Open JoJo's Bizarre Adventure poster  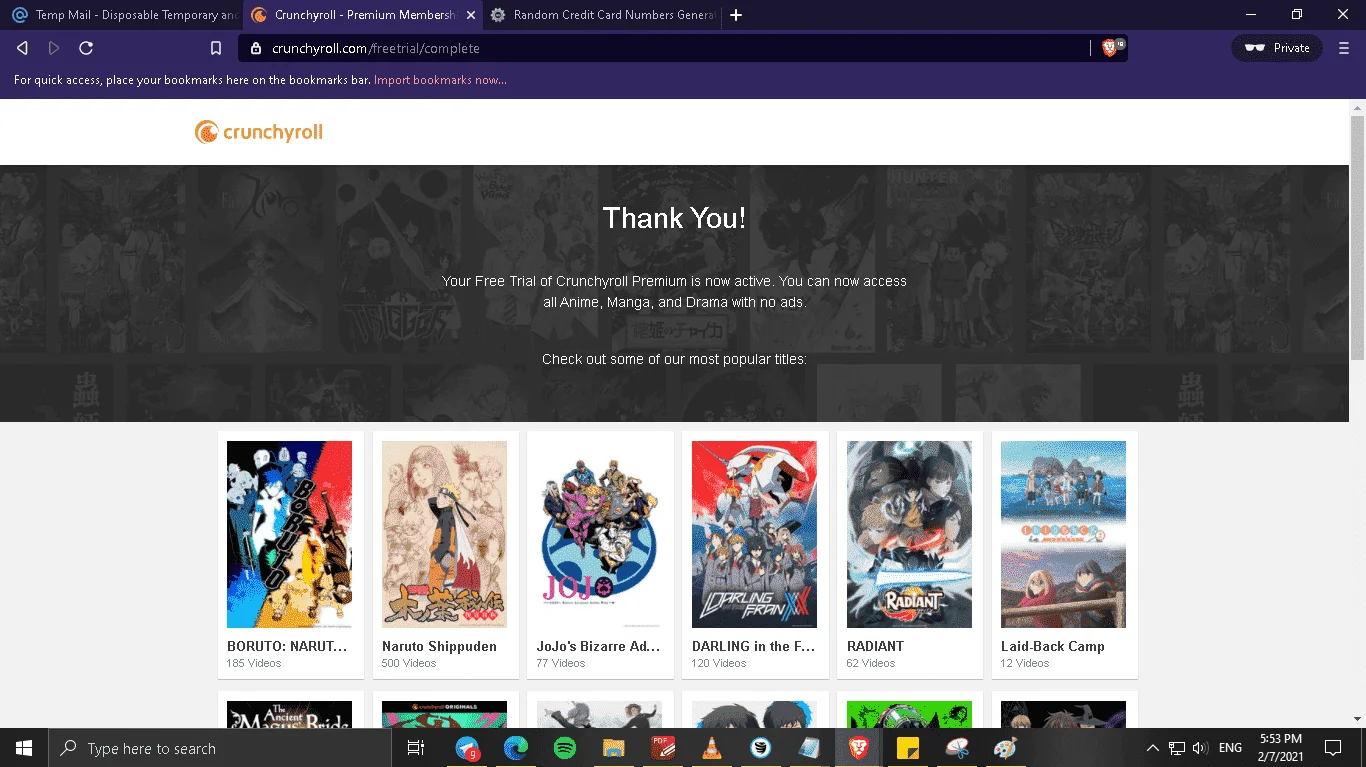click(x=599, y=534)
